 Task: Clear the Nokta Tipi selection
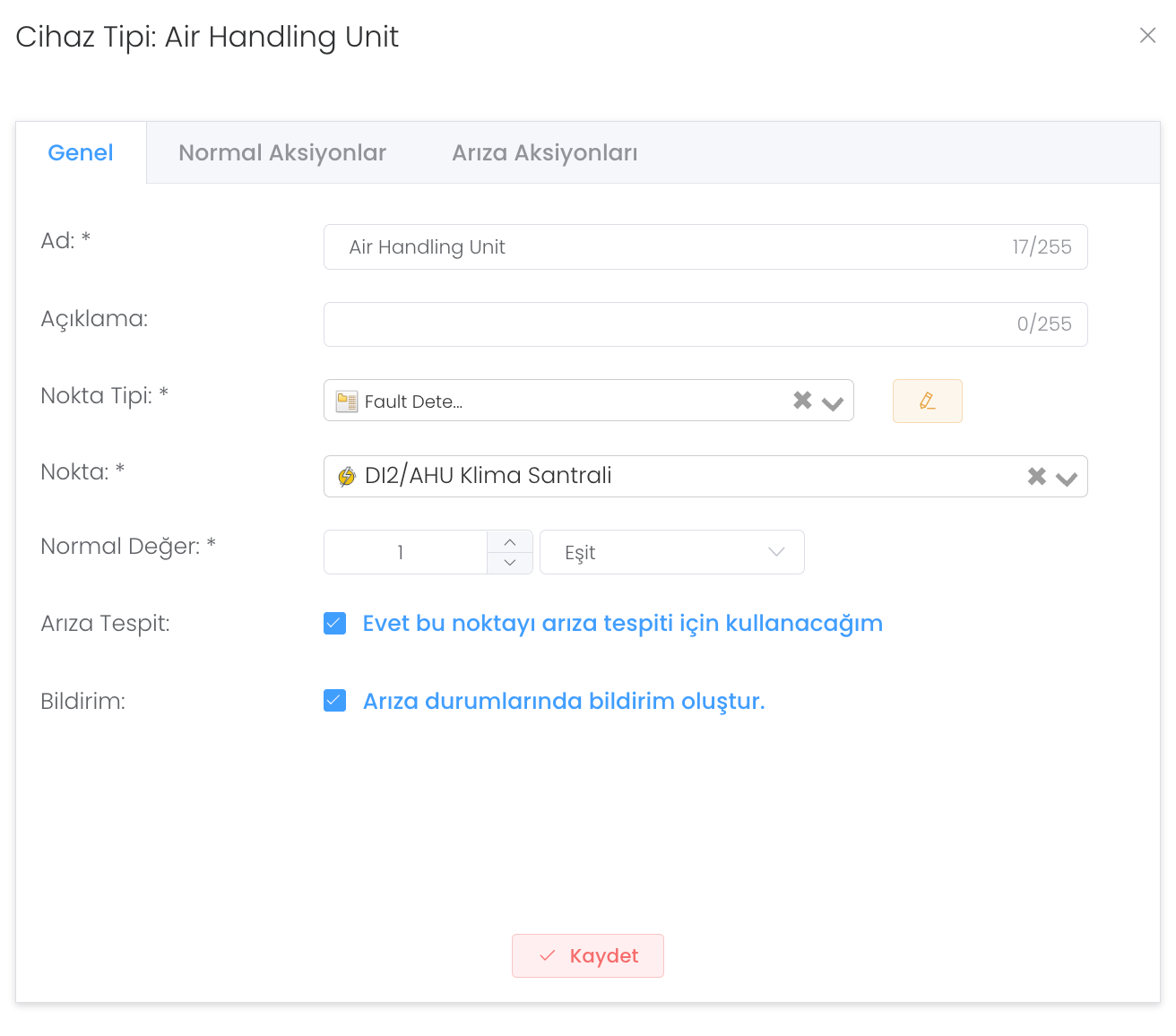[802, 401]
